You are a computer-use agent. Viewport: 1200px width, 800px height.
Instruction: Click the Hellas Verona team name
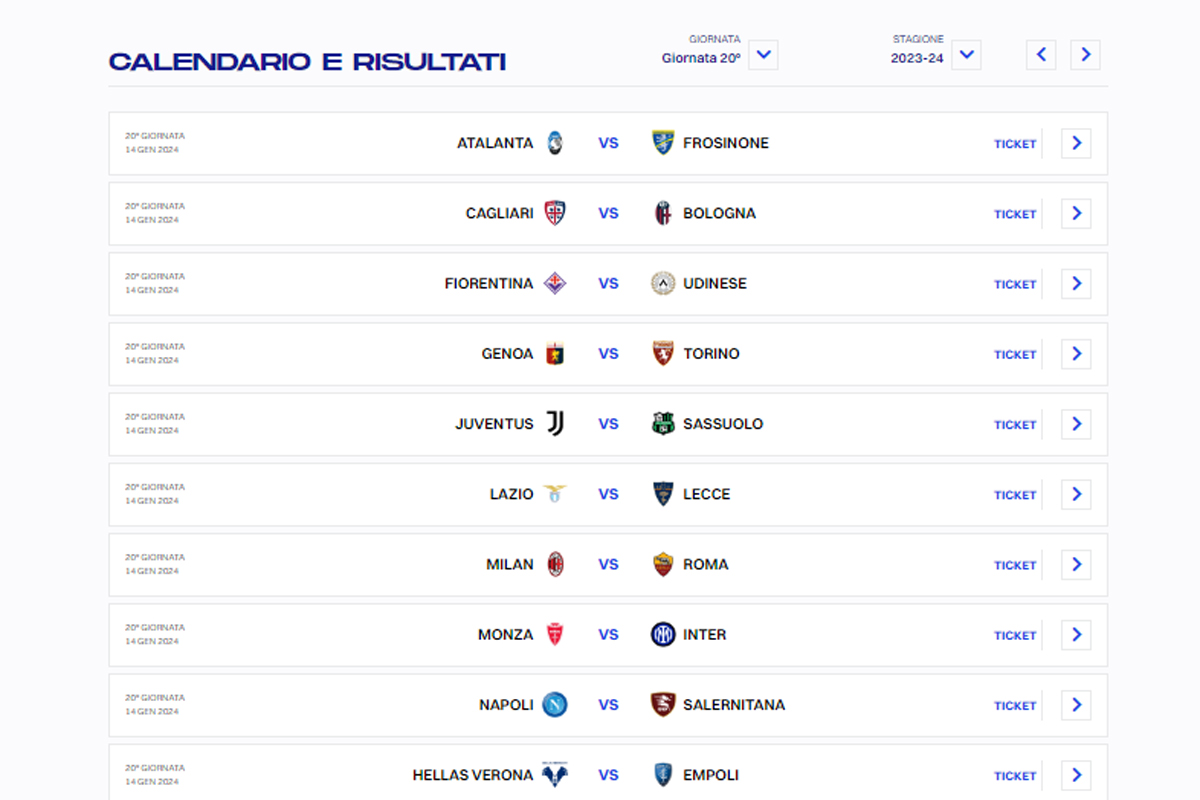pyautogui.click(x=473, y=775)
